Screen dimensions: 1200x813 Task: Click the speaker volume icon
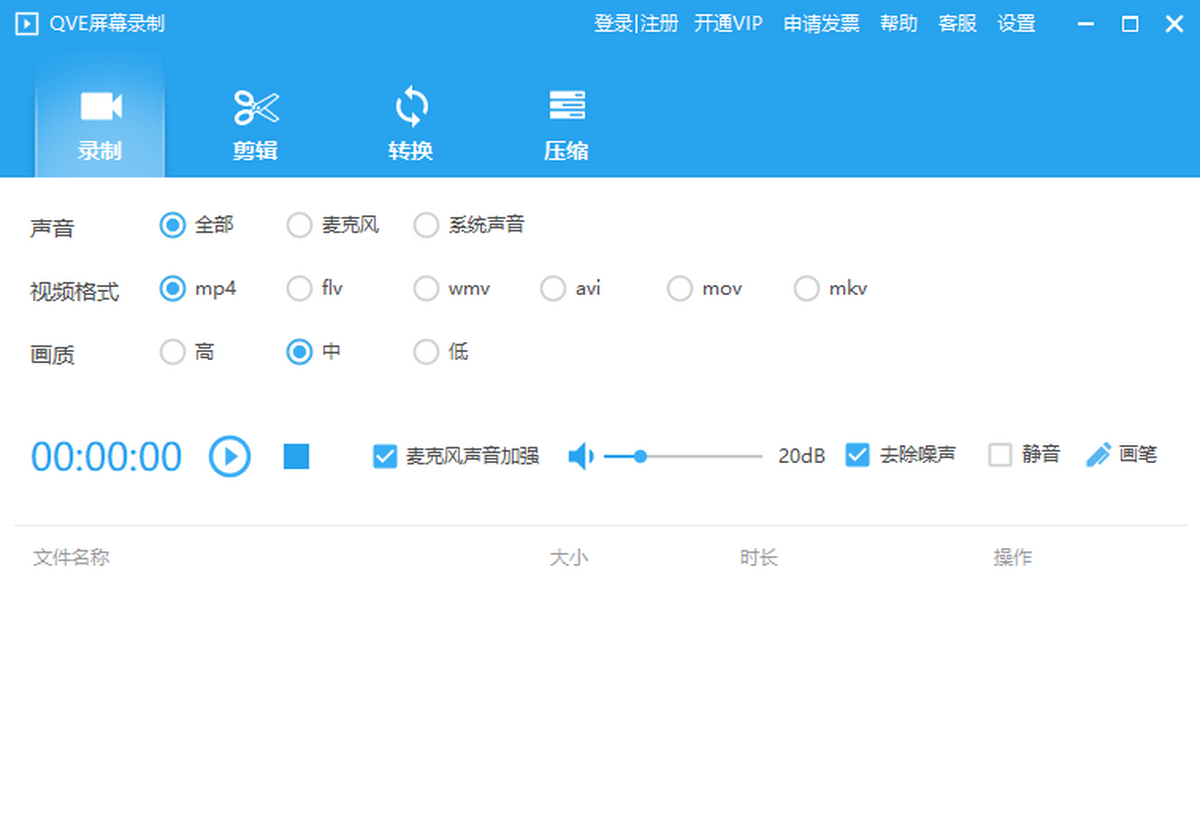[x=581, y=455]
